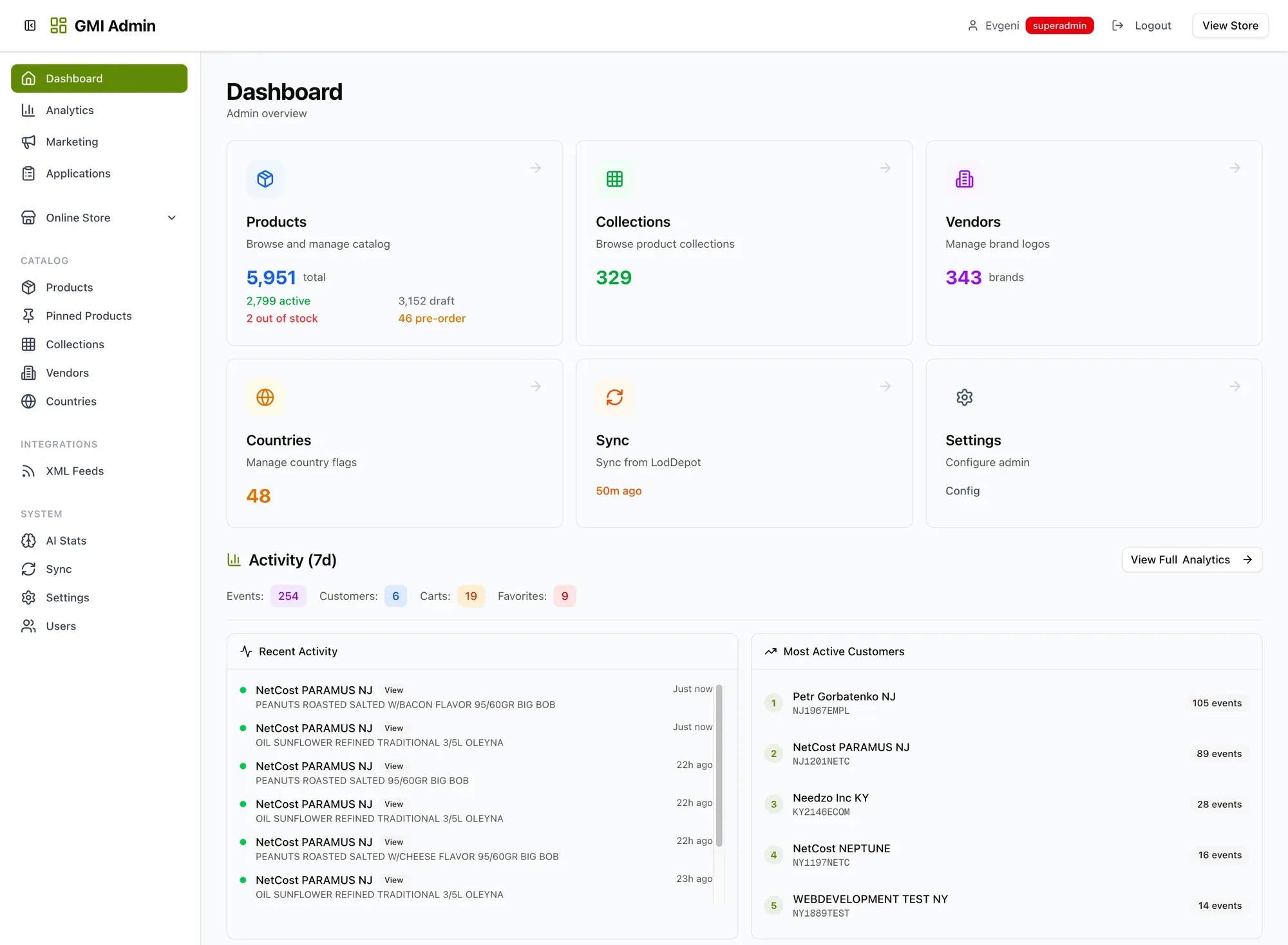This screenshot has width=1288, height=945.
Task: Click the Events count badge 254
Action: tap(288, 596)
